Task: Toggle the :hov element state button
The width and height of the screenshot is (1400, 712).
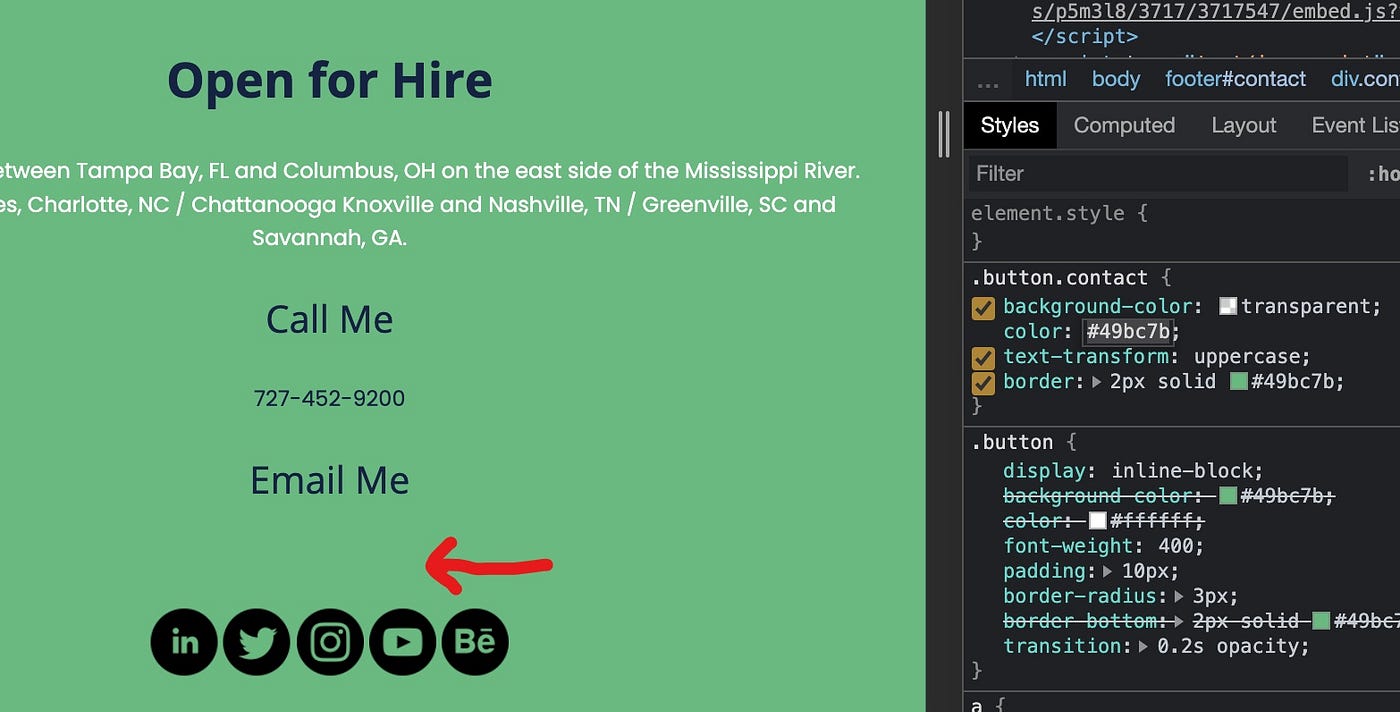Action: (1383, 174)
